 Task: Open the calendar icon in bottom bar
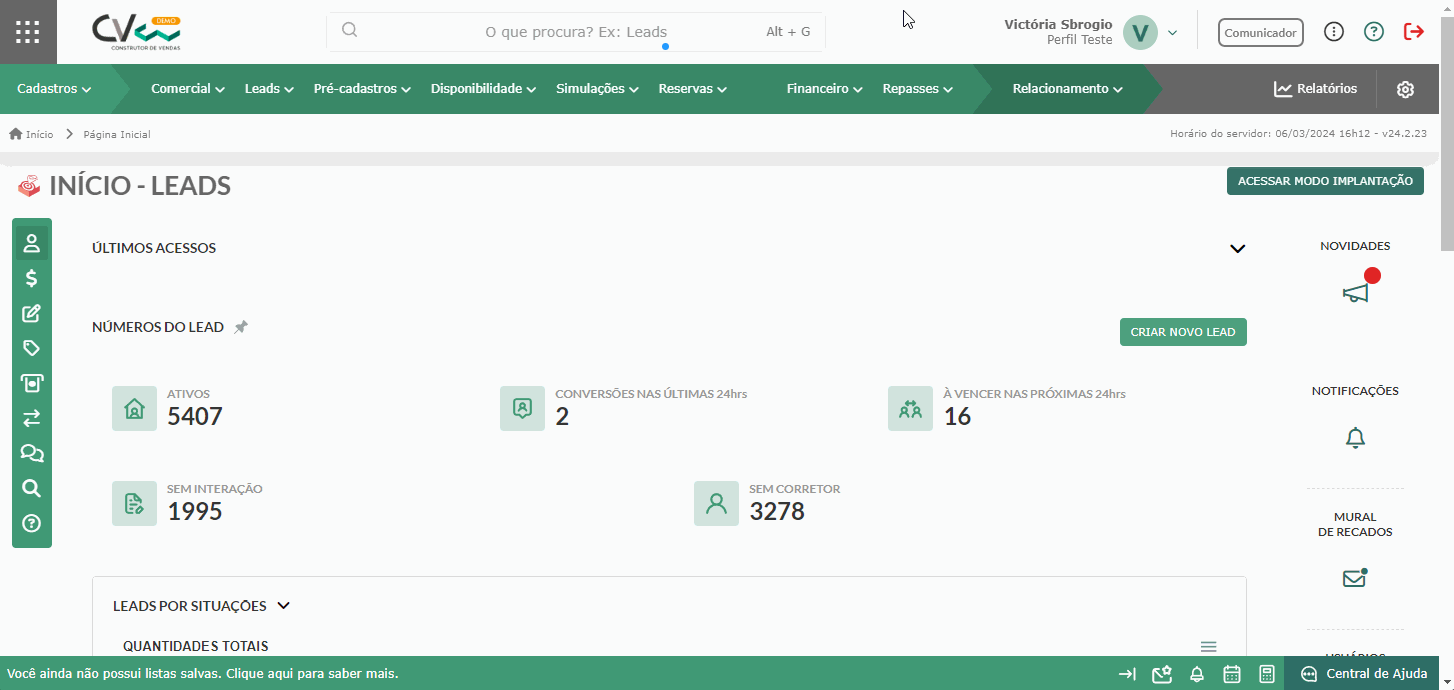pyautogui.click(x=1232, y=674)
